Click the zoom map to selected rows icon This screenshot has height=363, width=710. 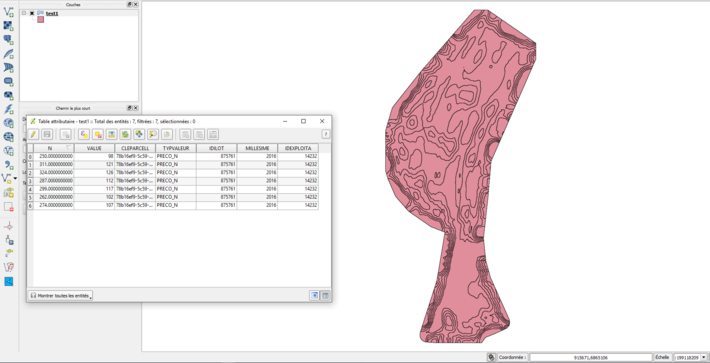153,134
